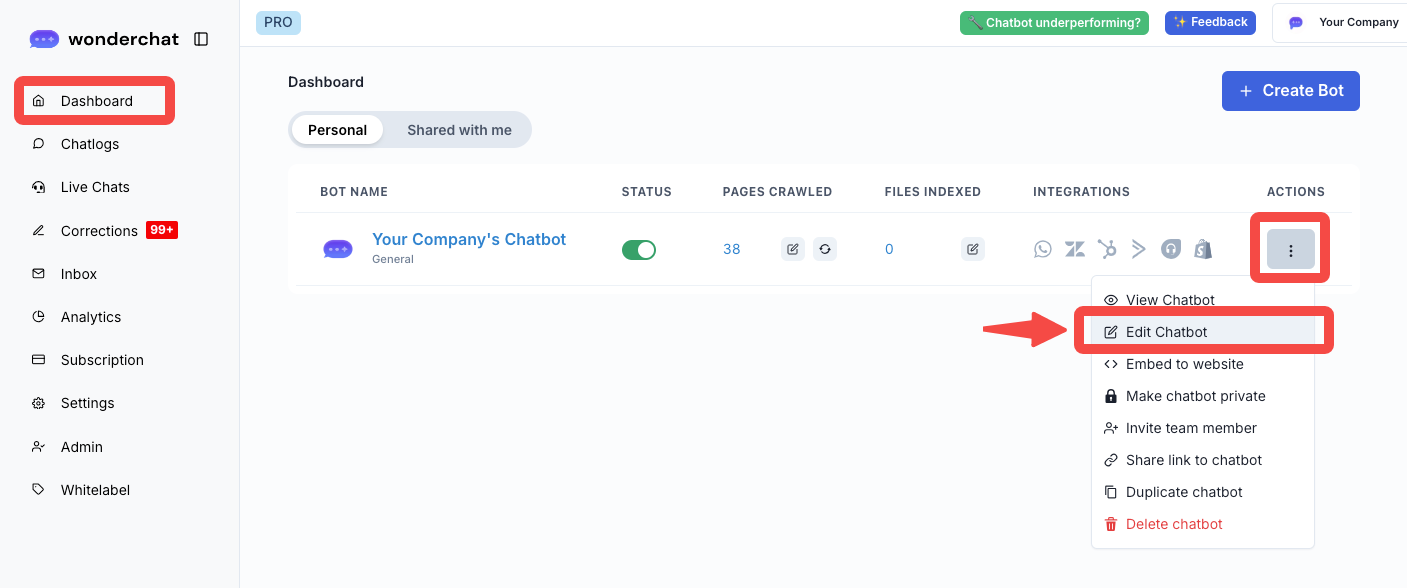Screen dimensions: 1407x588
Task: Choose Delete chatbot in the actions menu
Action: (1173, 524)
